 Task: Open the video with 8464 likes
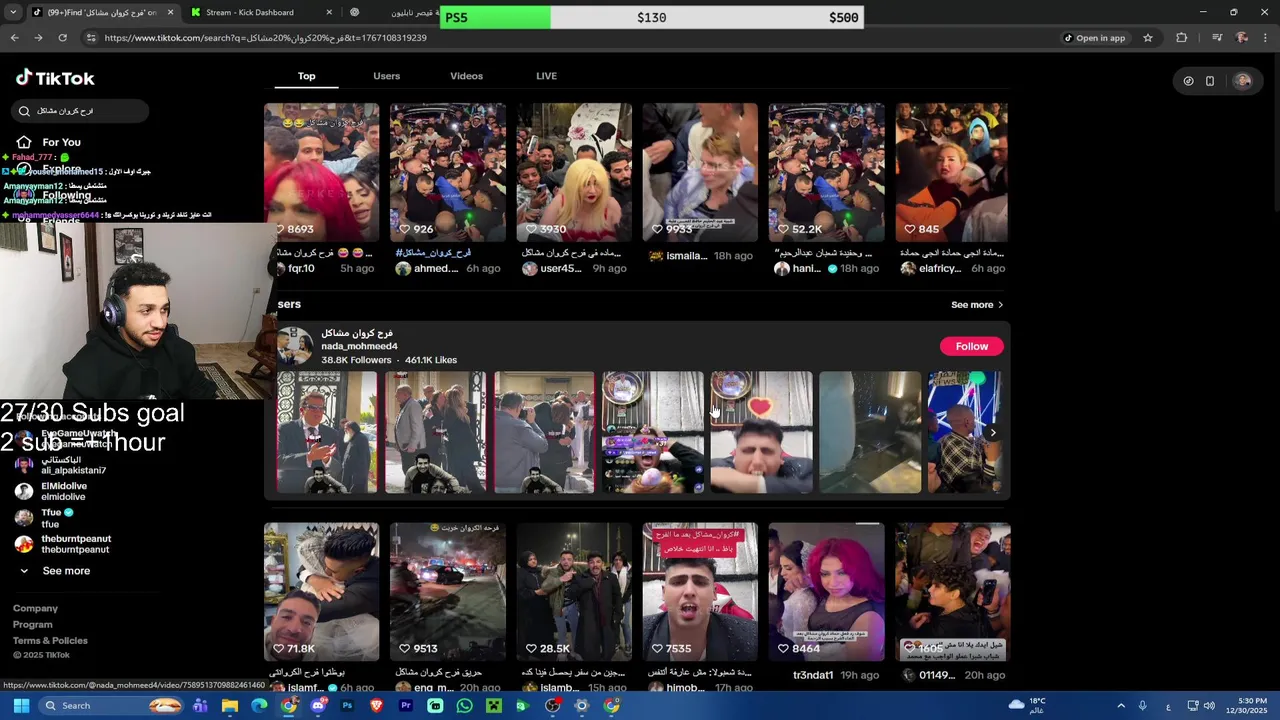click(826, 592)
